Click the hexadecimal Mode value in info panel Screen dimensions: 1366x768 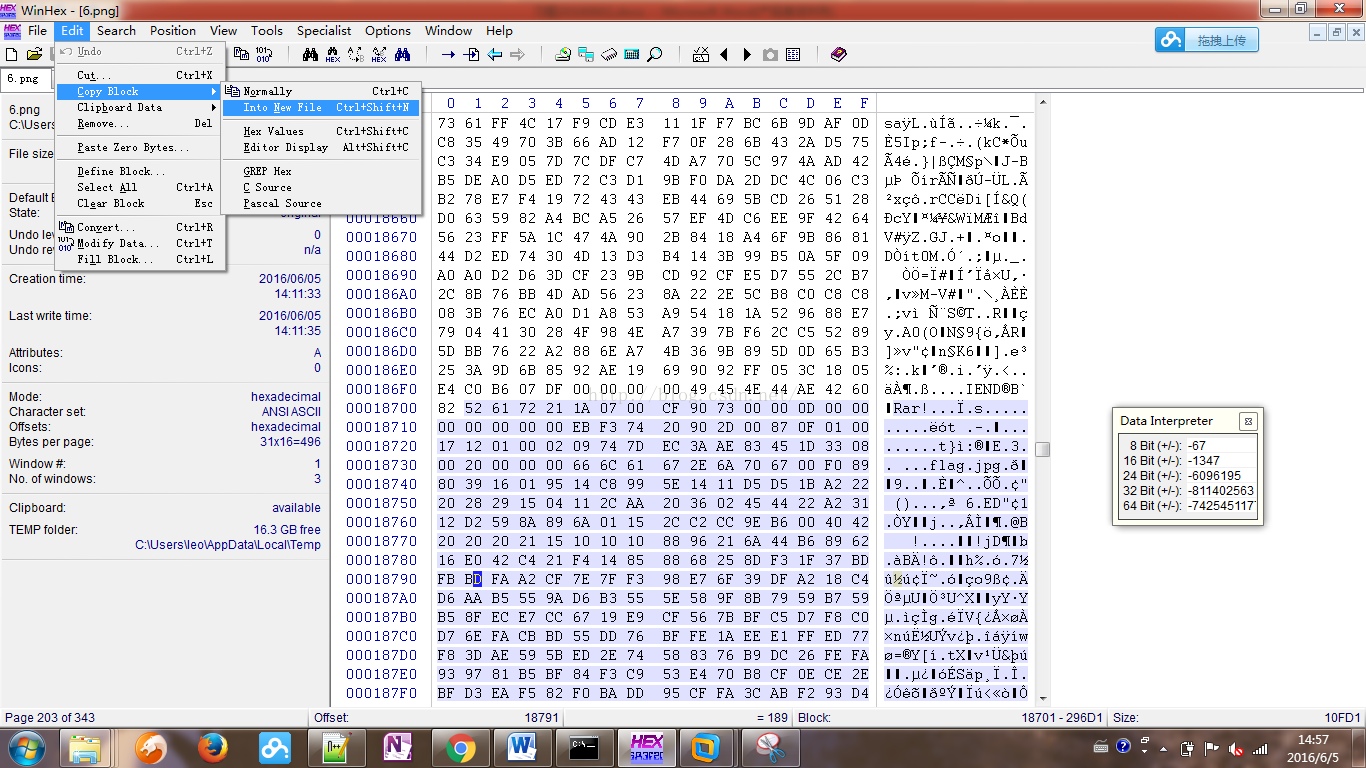click(x=286, y=397)
